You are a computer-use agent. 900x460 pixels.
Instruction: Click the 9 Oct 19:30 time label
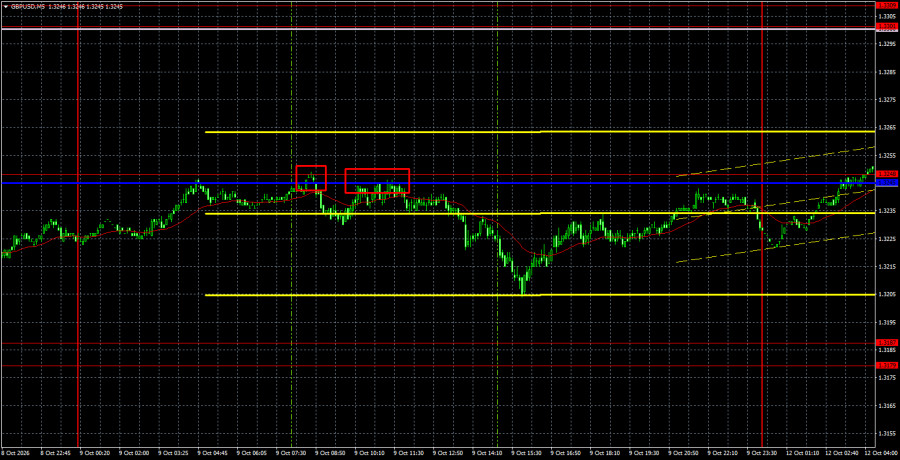click(x=644, y=453)
